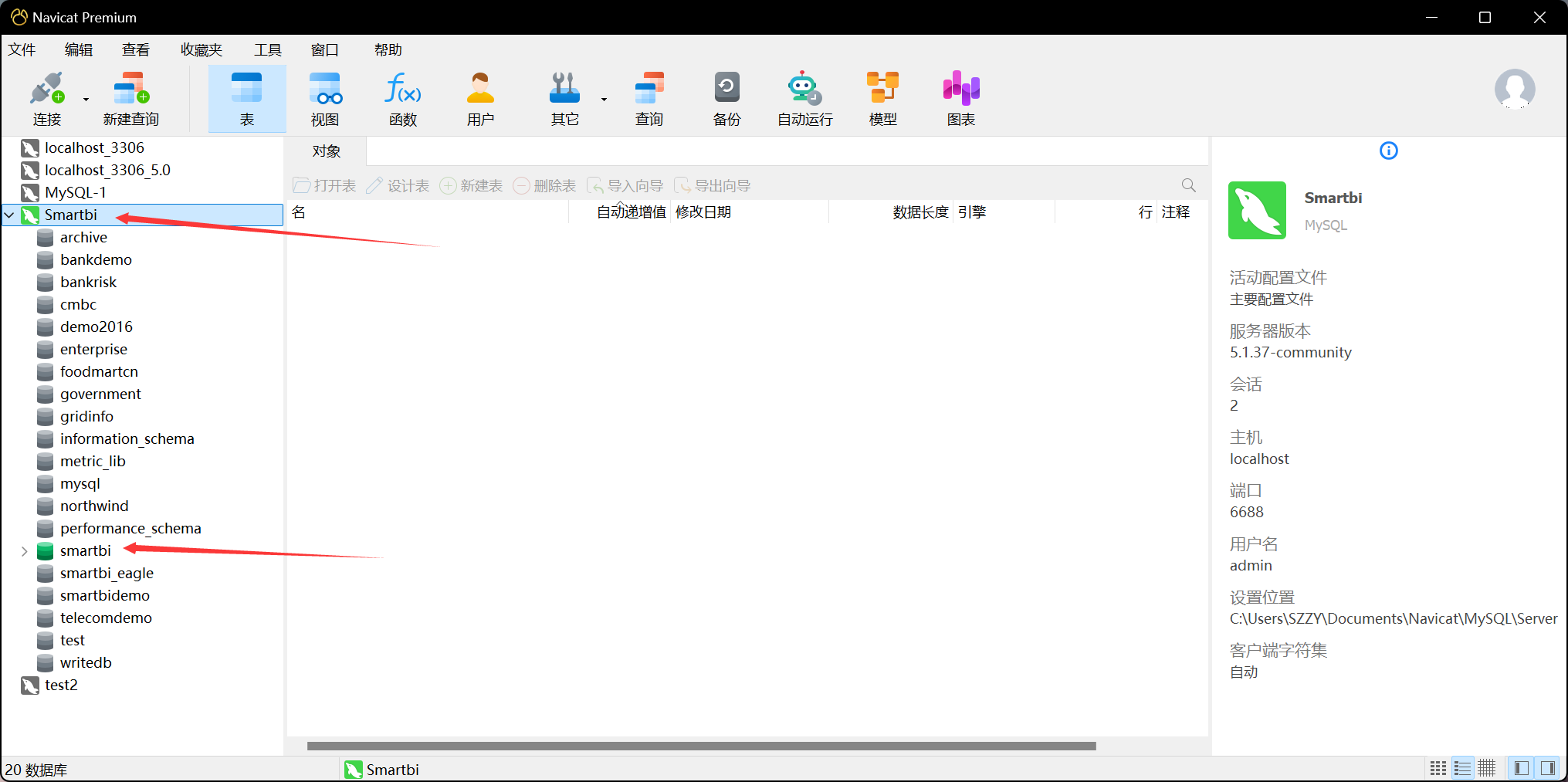The width and height of the screenshot is (1568, 782).
Task: Open the 函数 (Function) objects
Action: pos(403,99)
